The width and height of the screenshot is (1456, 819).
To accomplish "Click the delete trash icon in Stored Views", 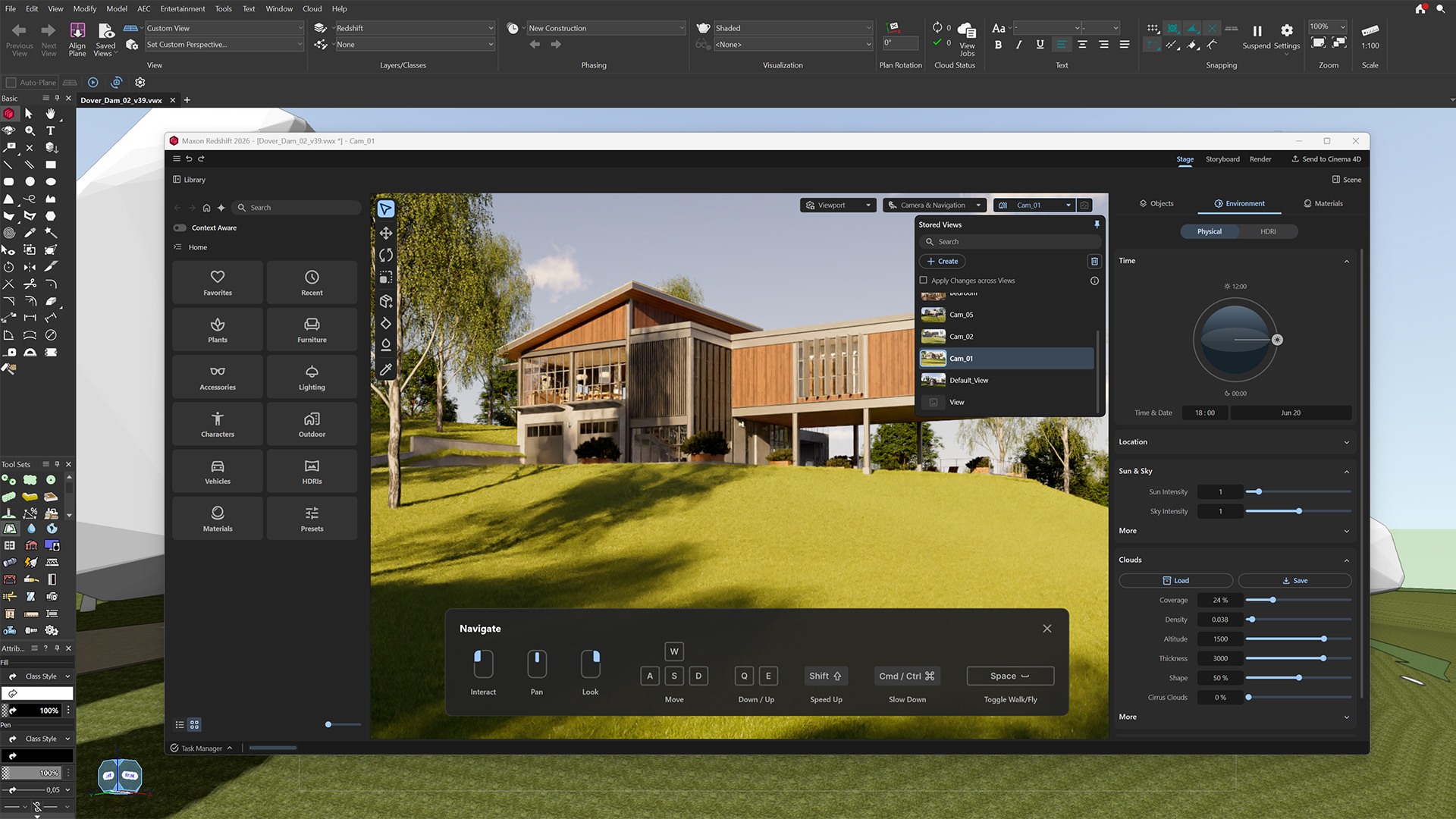I will 1094,261.
